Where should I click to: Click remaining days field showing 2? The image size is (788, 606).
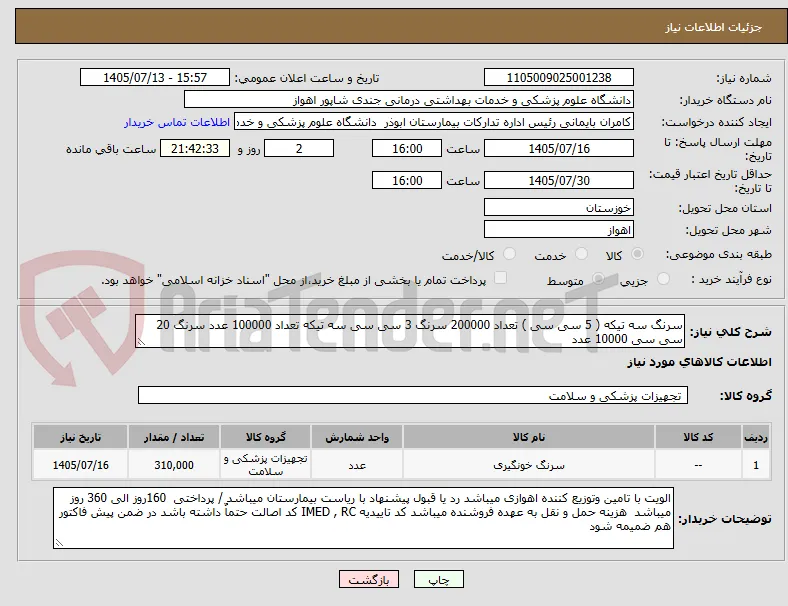pyautogui.click(x=299, y=149)
